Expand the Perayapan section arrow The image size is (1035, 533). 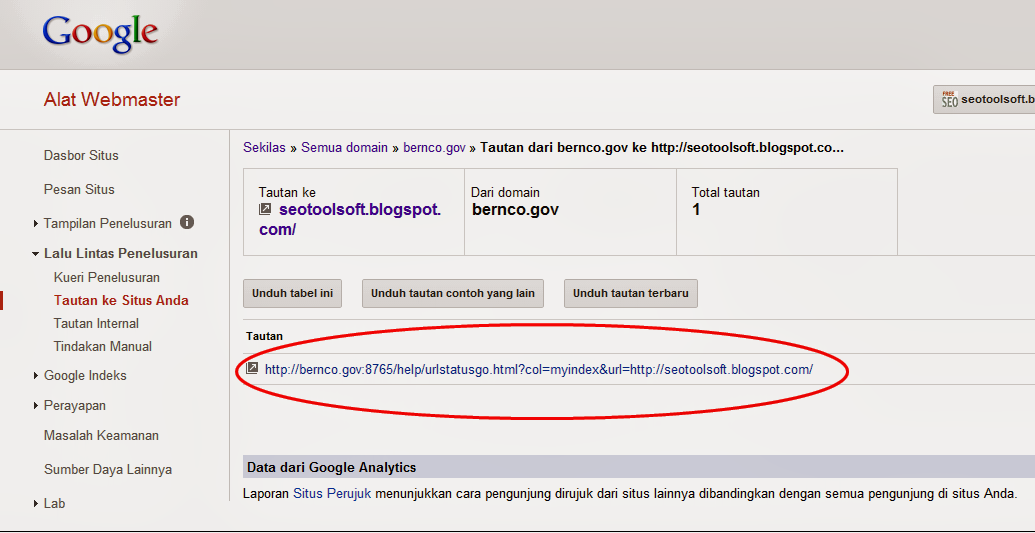point(35,406)
